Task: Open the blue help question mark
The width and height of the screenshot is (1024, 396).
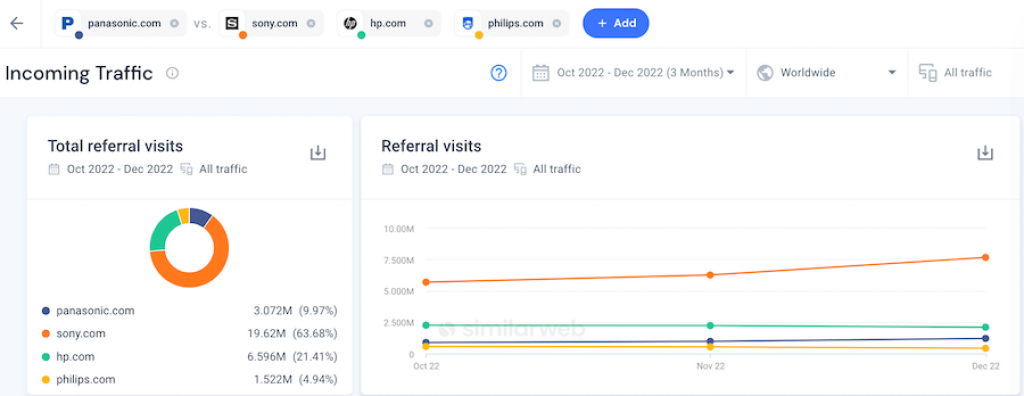Action: 499,73
